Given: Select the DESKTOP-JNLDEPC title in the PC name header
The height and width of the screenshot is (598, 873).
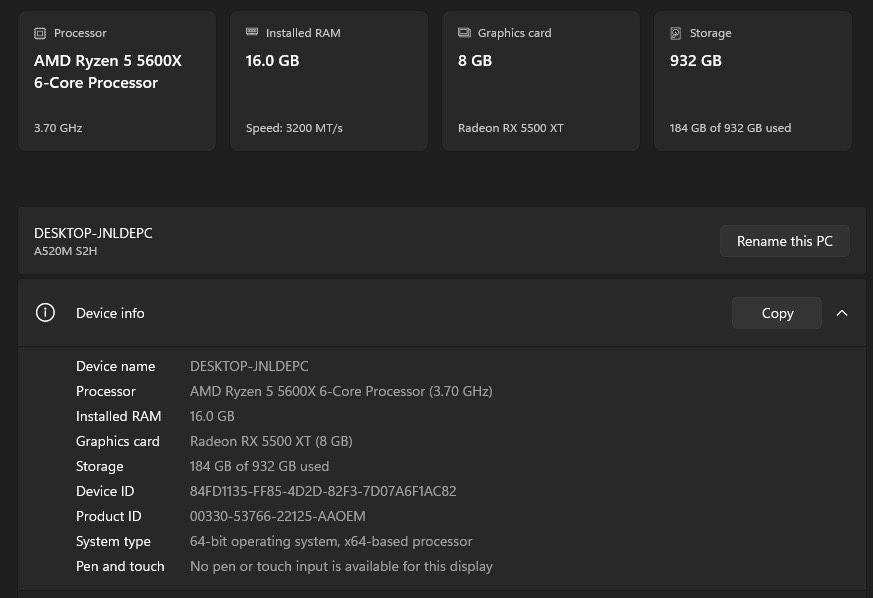Looking at the screenshot, I should 93,233.
